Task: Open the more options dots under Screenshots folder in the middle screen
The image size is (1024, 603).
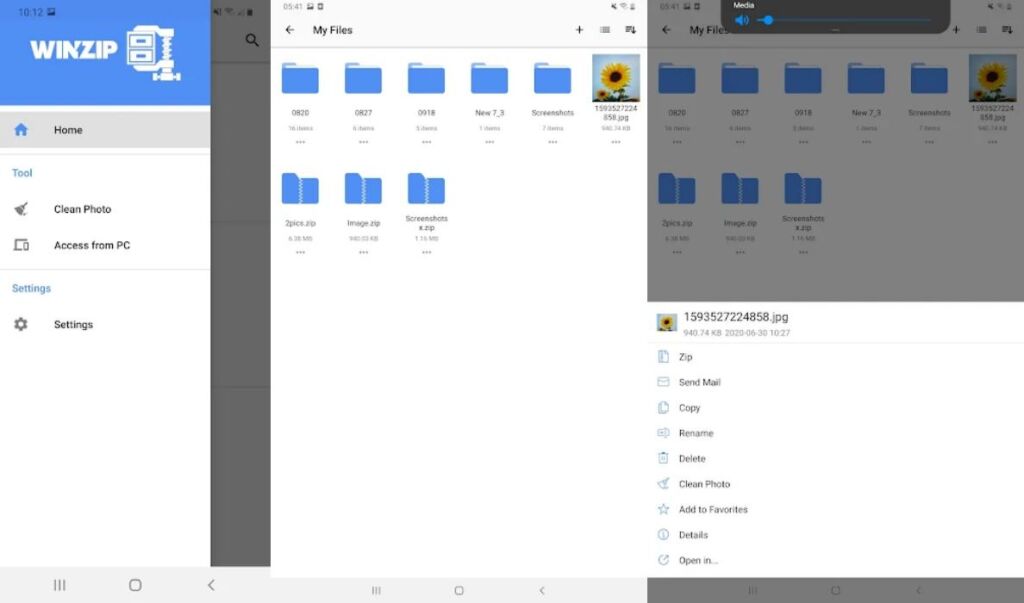Action: pyautogui.click(x=552, y=142)
